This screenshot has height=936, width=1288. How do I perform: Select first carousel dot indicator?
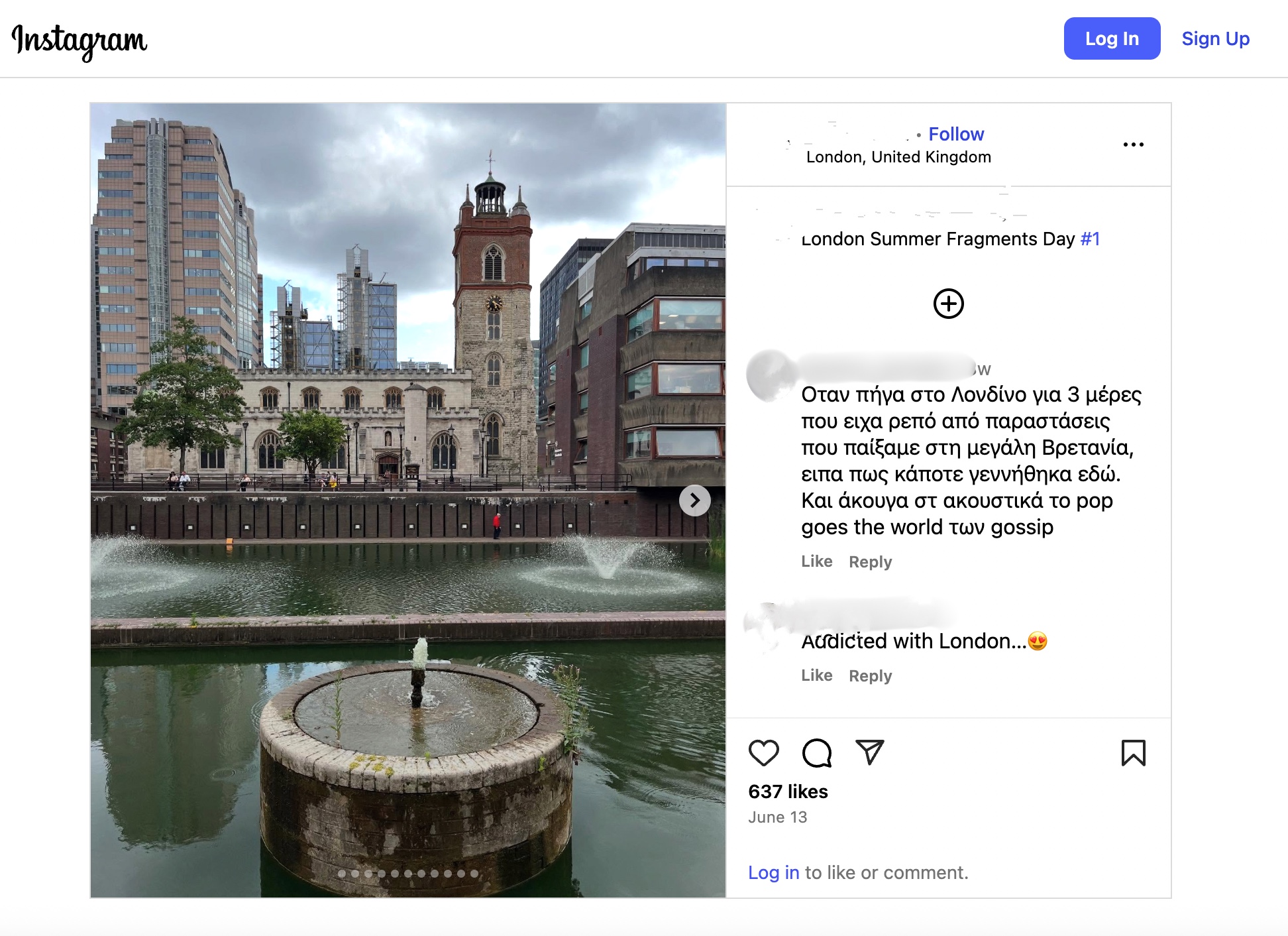tap(342, 874)
